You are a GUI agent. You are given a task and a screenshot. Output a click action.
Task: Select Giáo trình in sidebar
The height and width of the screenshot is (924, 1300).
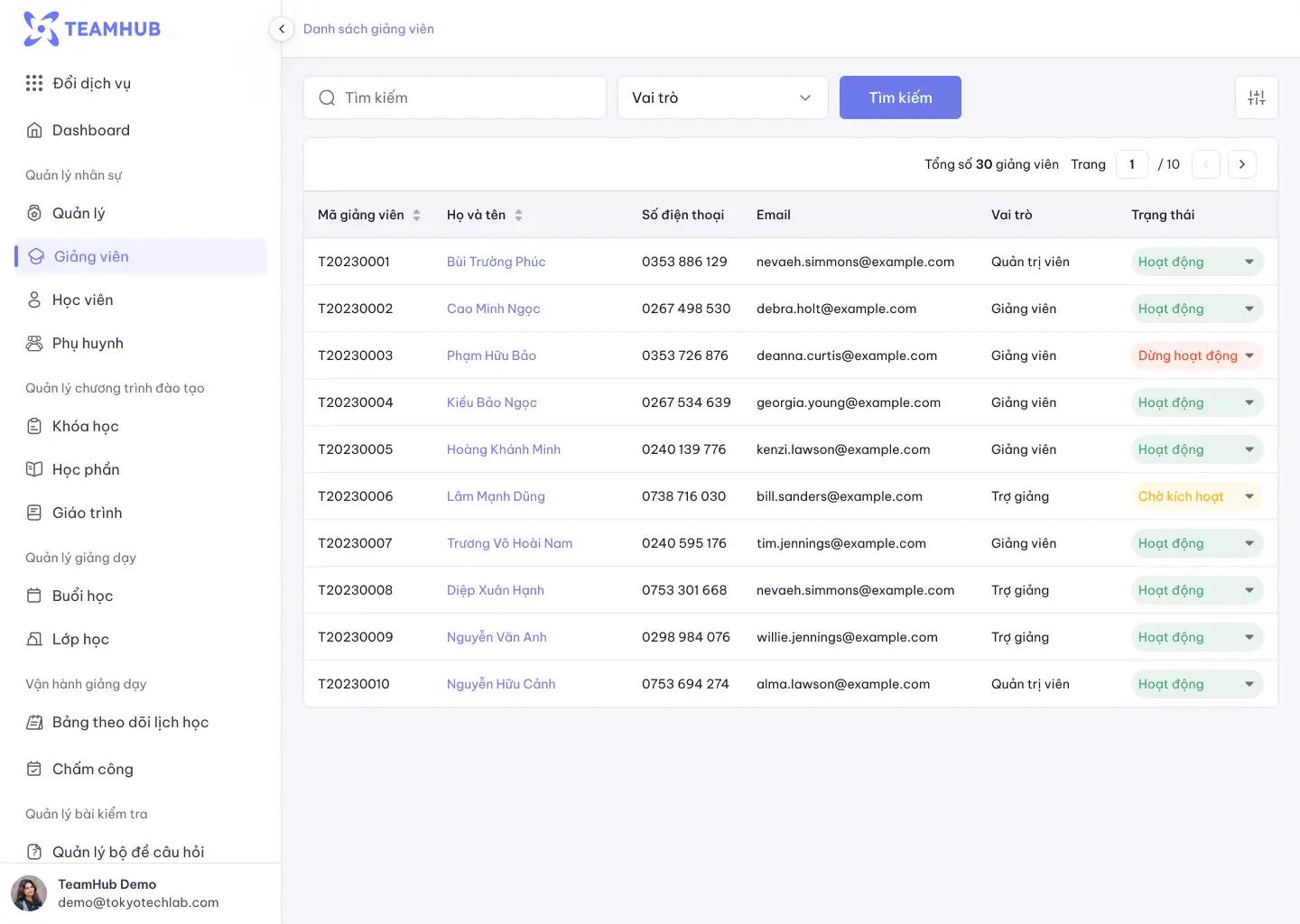click(x=141, y=513)
